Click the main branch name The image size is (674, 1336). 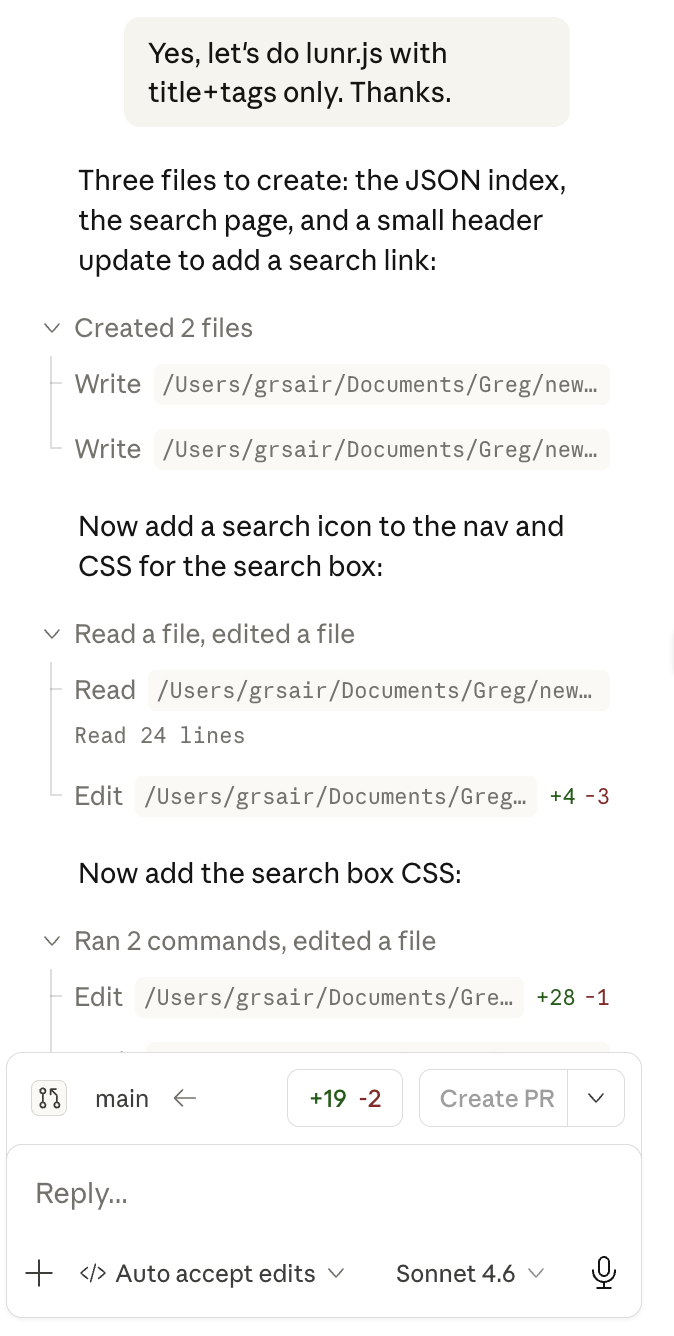click(x=122, y=1098)
